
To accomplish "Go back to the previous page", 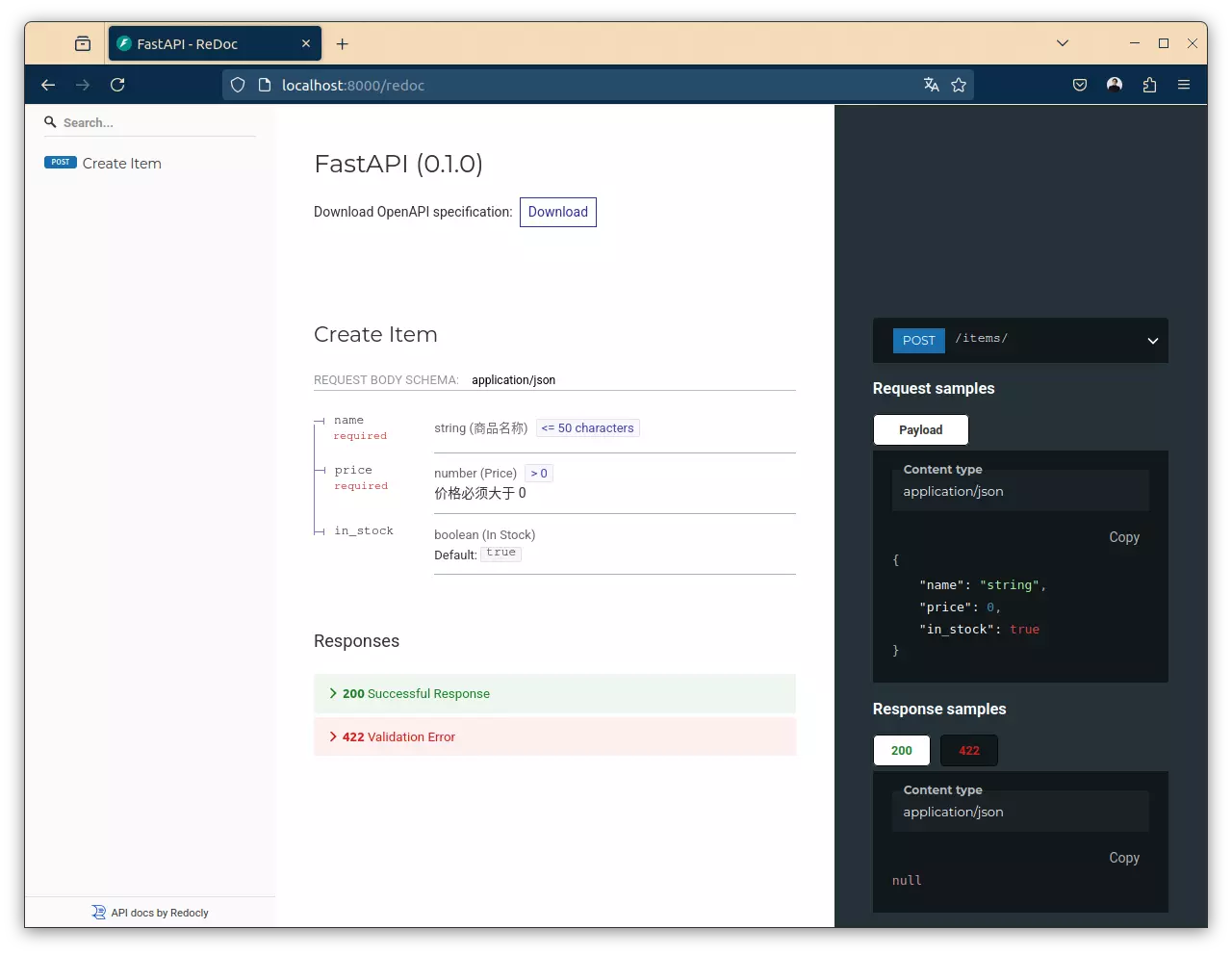I will 48,85.
